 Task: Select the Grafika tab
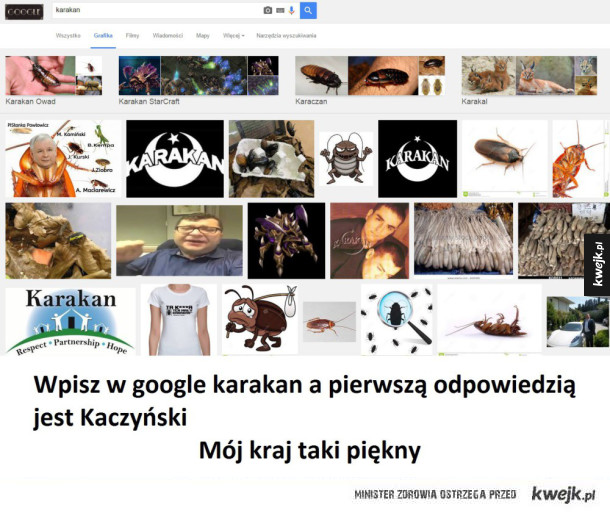click(103, 35)
